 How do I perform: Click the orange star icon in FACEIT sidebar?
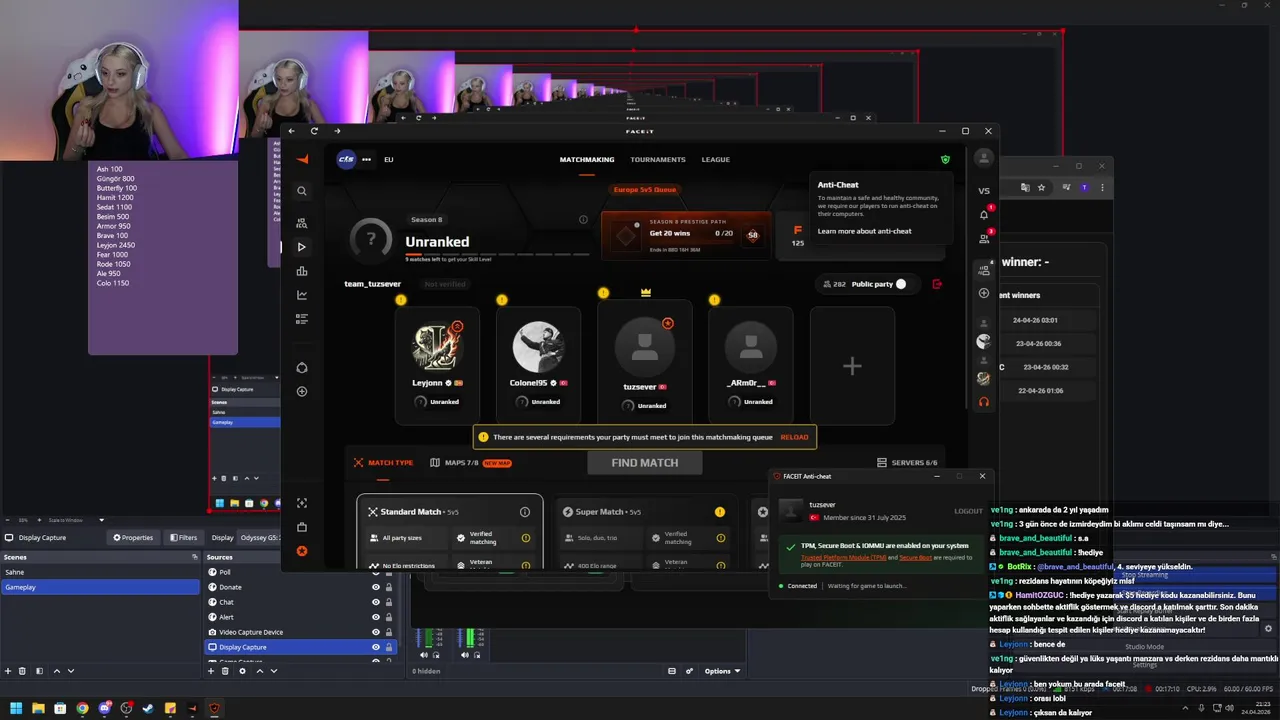[302, 551]
